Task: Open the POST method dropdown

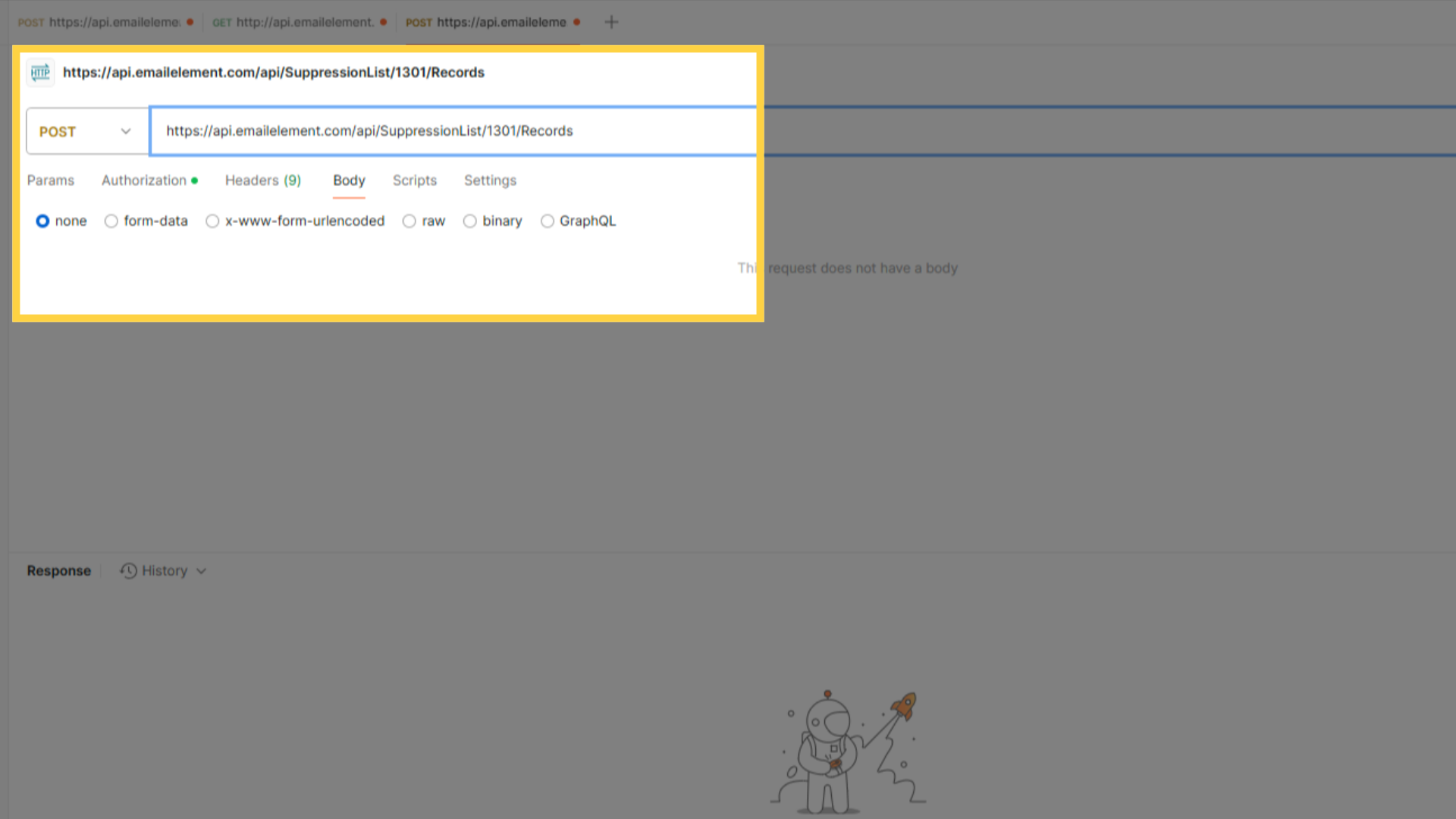Action: (87, 131)
